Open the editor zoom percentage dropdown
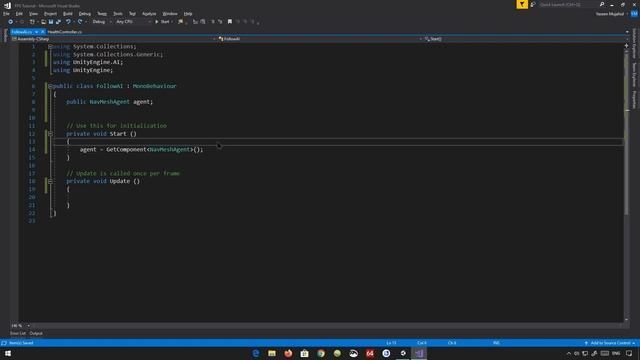640x360 pixels. (20, 326)
